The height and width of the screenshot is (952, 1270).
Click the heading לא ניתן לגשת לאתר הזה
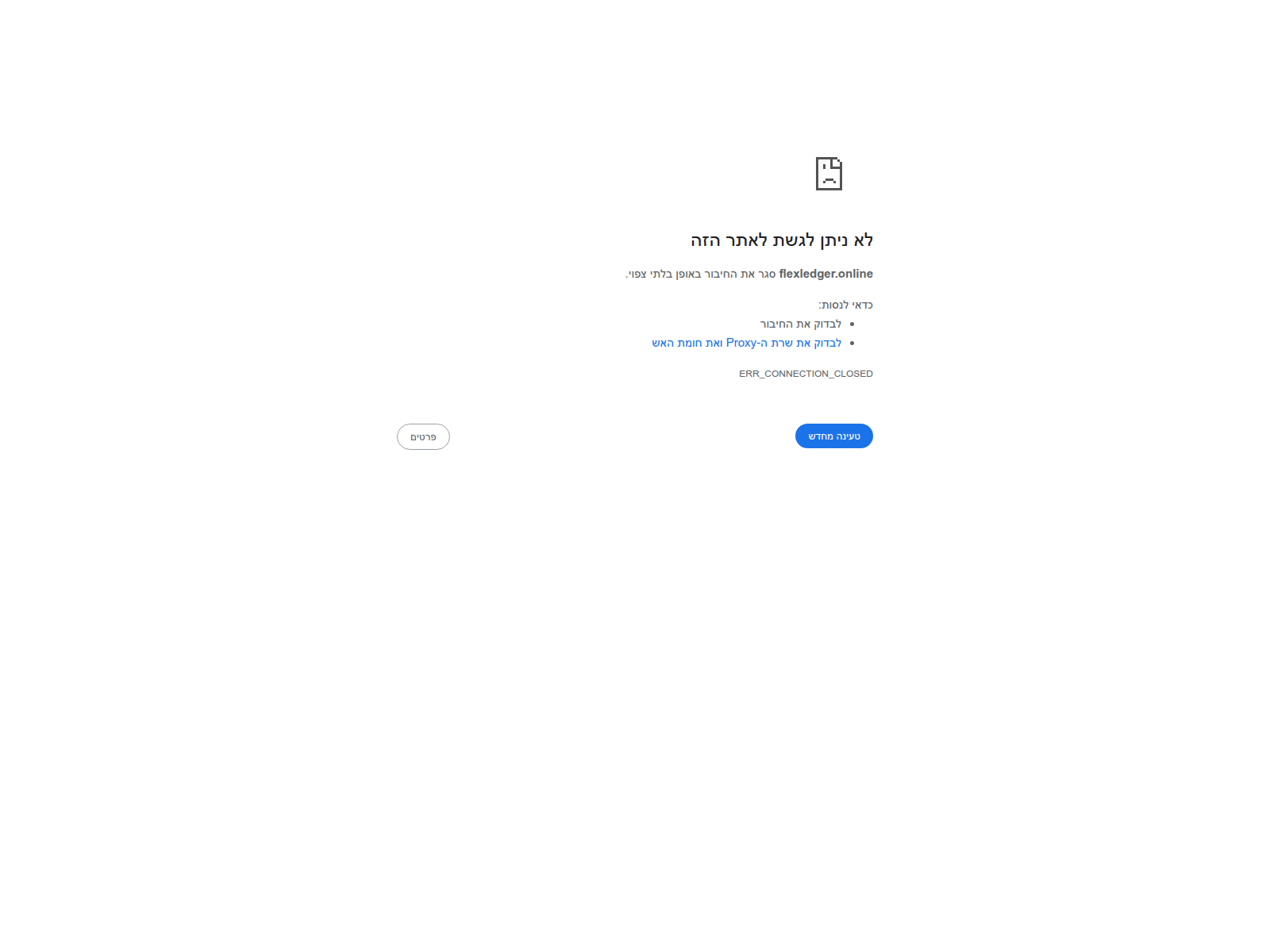coord(782,240)
